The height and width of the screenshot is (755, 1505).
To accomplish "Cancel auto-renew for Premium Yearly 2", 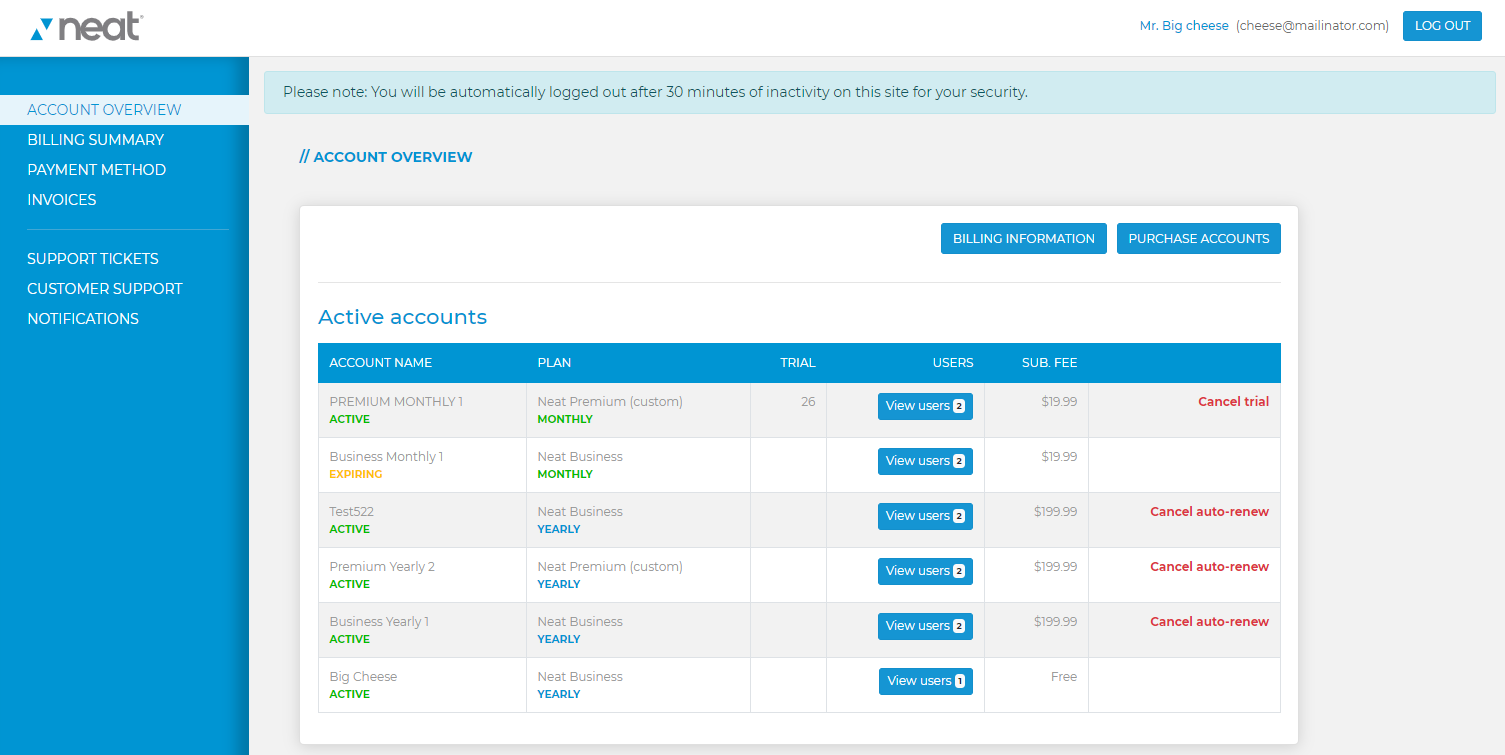I will click(1209, 567).
